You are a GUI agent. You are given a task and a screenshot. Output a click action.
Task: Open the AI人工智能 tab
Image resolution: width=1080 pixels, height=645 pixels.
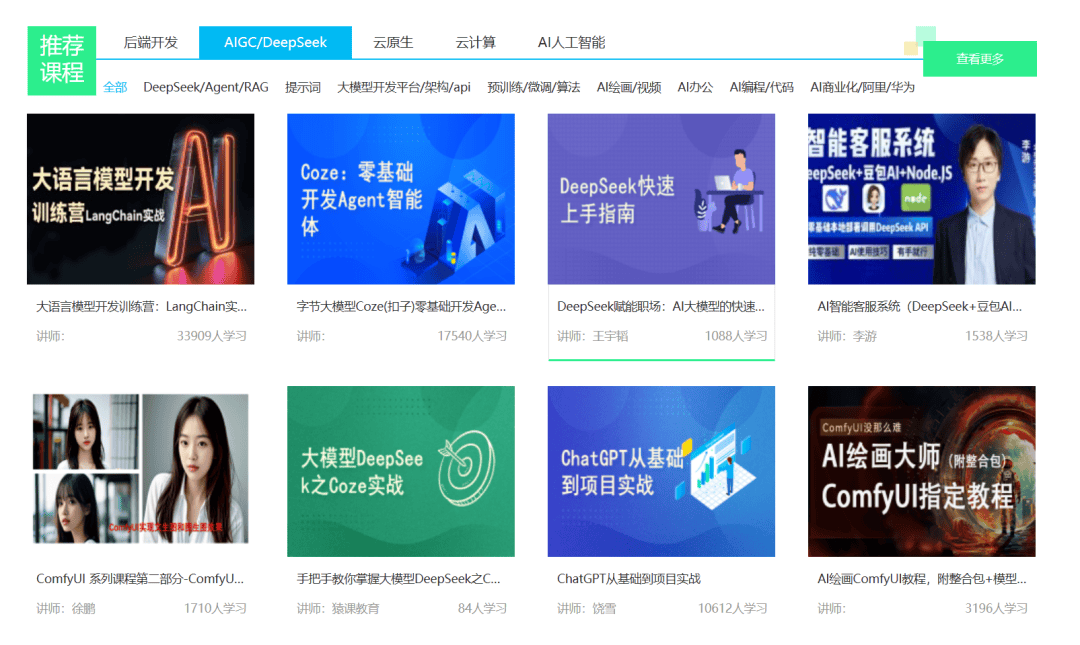572,43
